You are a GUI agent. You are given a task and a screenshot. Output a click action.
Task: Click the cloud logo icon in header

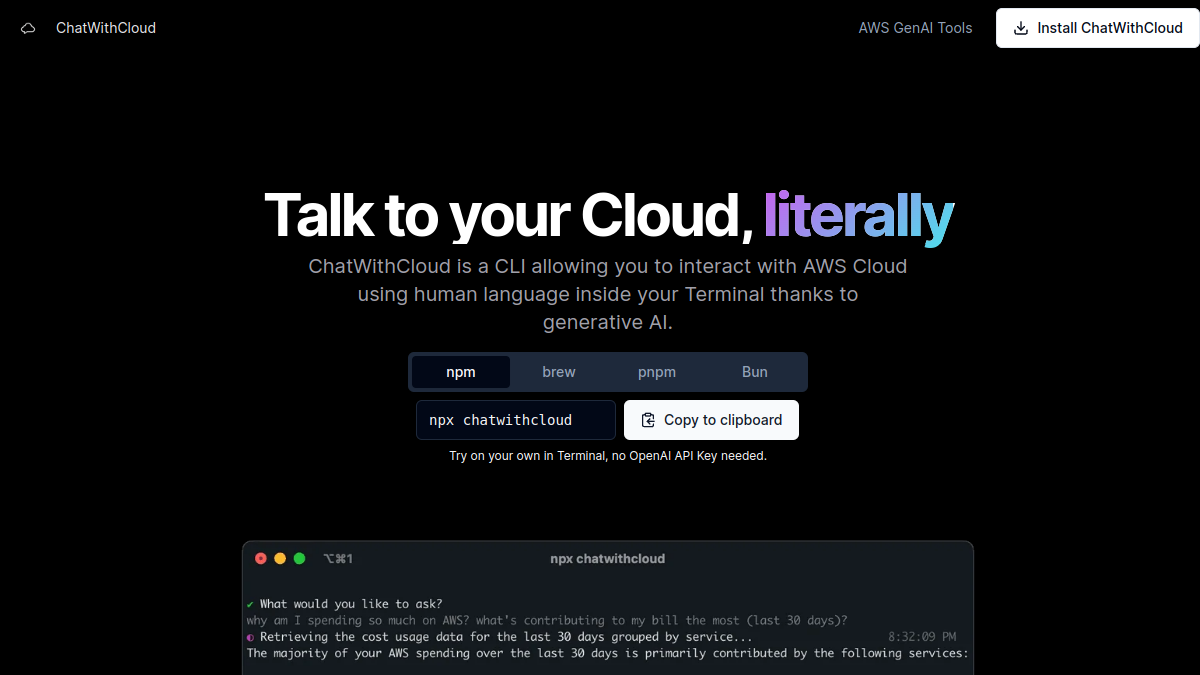click(x=28, y=28)
